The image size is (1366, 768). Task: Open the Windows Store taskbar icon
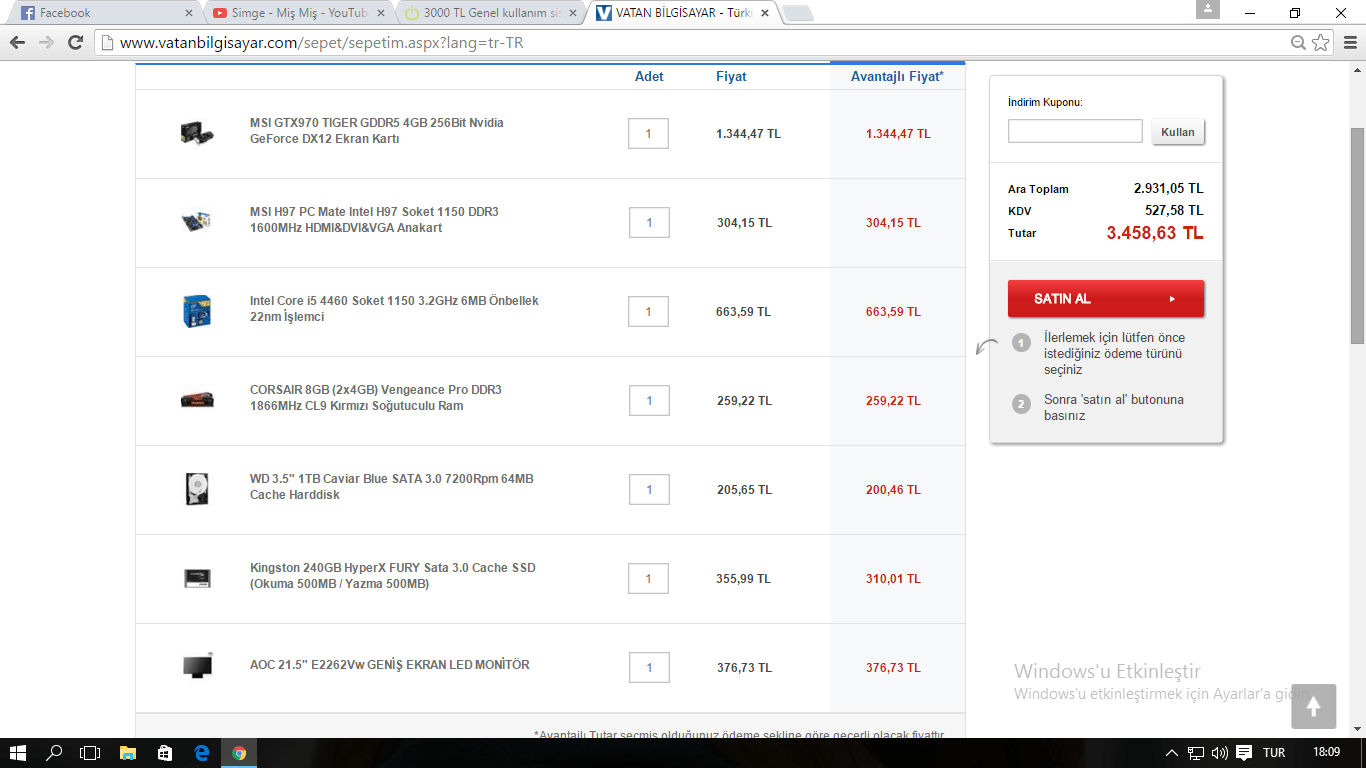coord(165,753)
